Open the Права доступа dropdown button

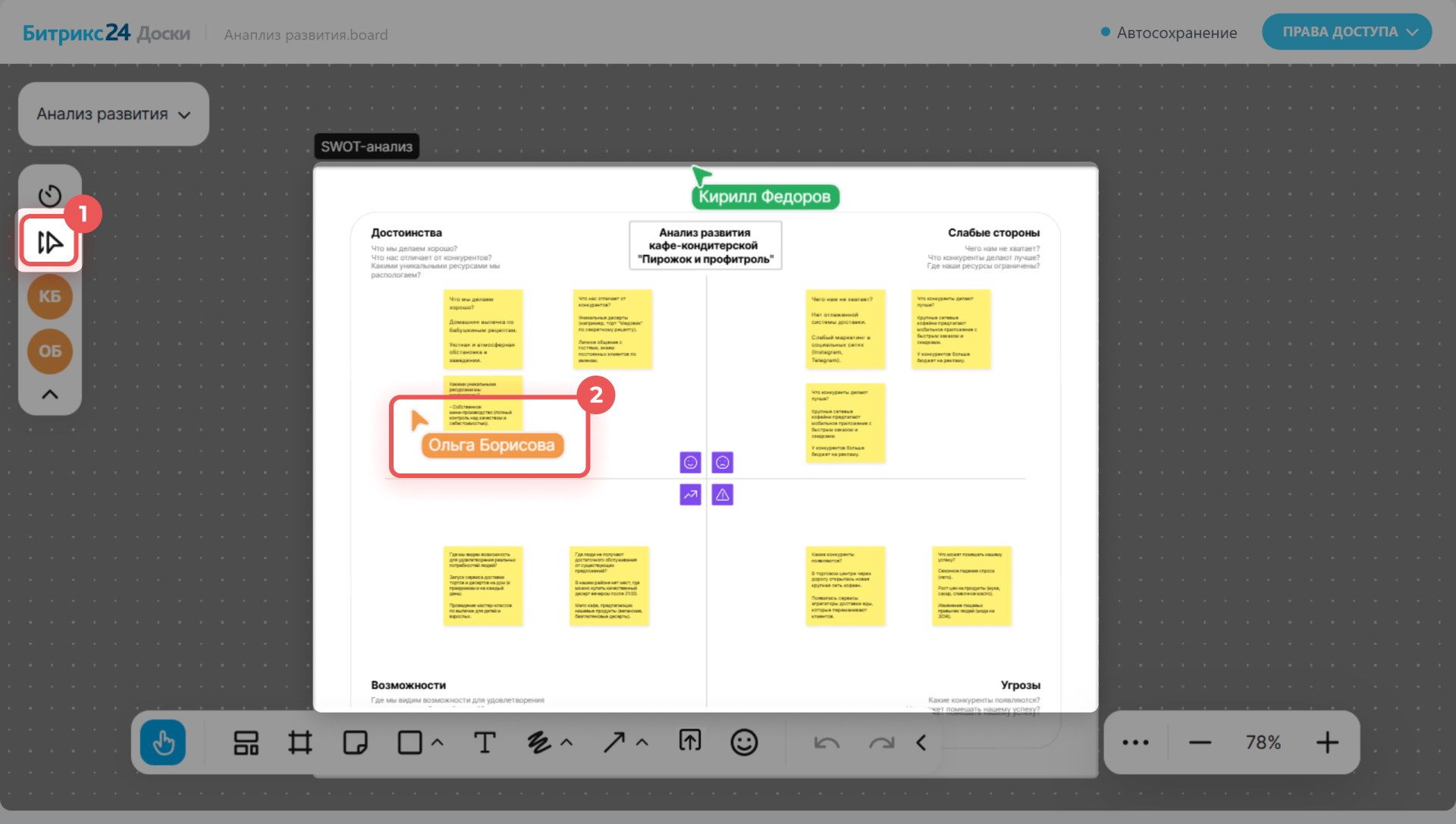tap(1347, 32)
